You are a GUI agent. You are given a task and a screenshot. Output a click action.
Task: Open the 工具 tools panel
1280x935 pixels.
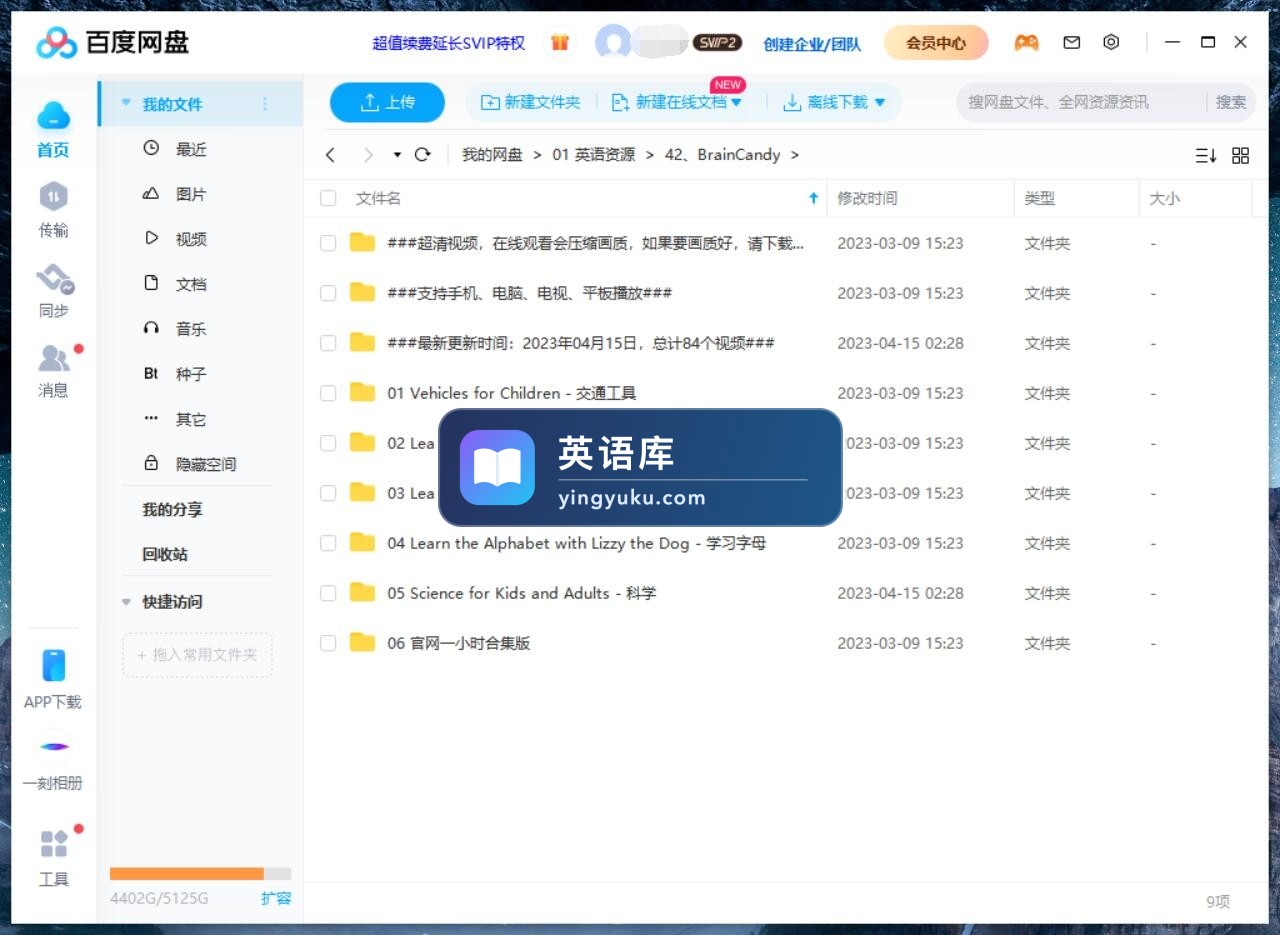pos(54,844)
